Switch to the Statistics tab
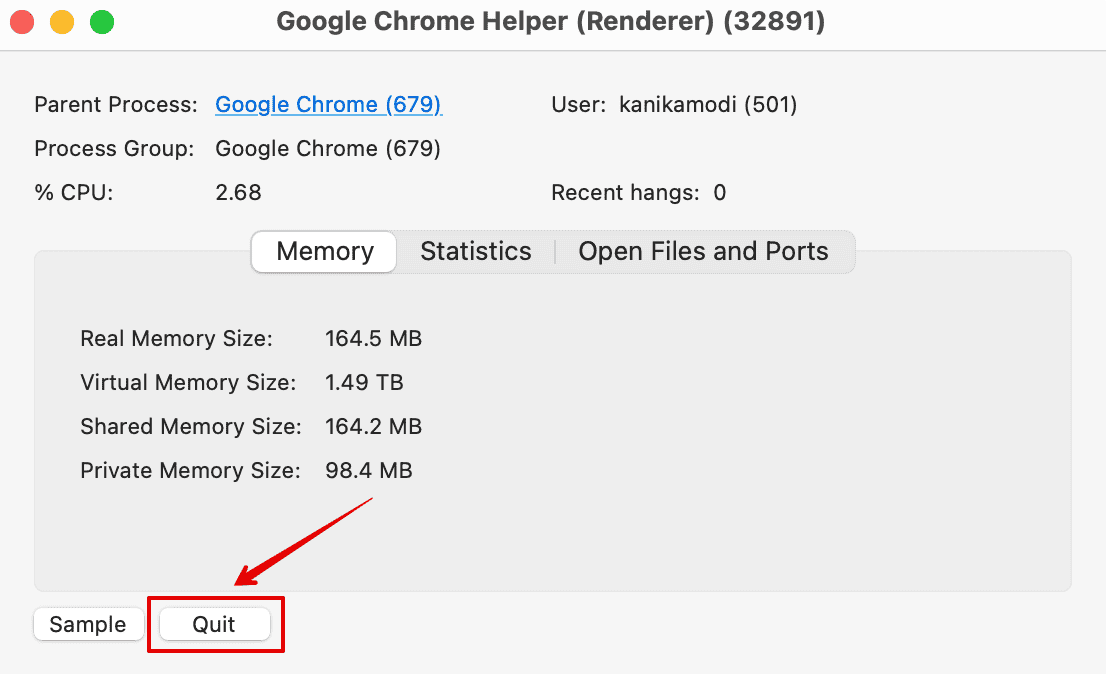1106x674 pixels. click(475, 251)
